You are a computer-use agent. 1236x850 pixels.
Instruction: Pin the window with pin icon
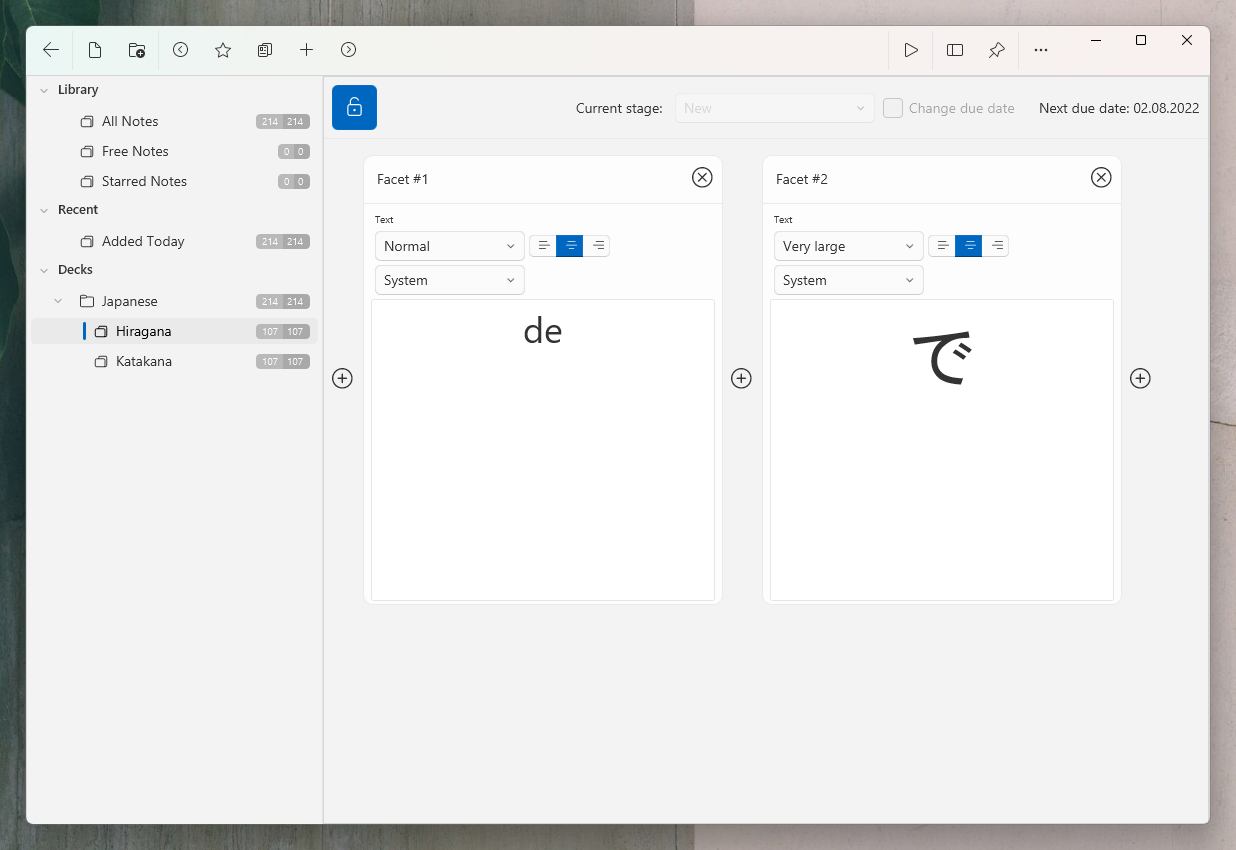click(x=997, y=50)
